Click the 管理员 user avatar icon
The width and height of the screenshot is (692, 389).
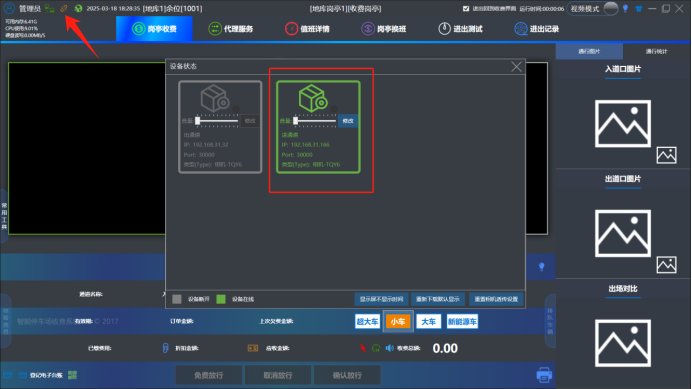click(x=9, y=8)
